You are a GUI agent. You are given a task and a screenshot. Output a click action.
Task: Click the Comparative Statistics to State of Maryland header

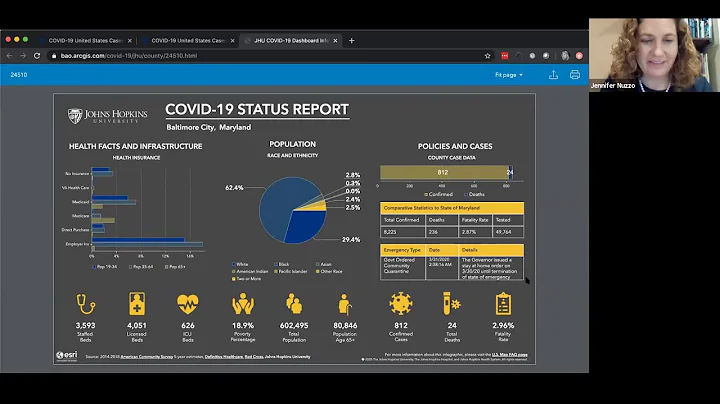[x=452, y=208]
